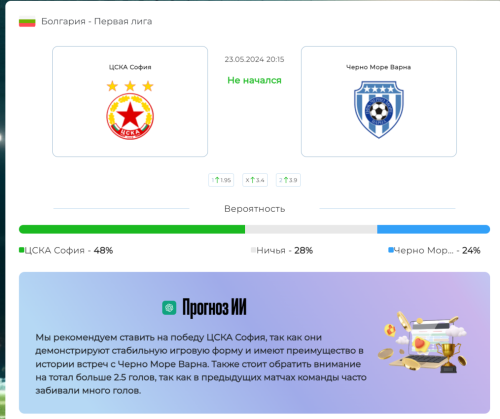
Task: Select the draw odds 3.4
Action: 255,180
